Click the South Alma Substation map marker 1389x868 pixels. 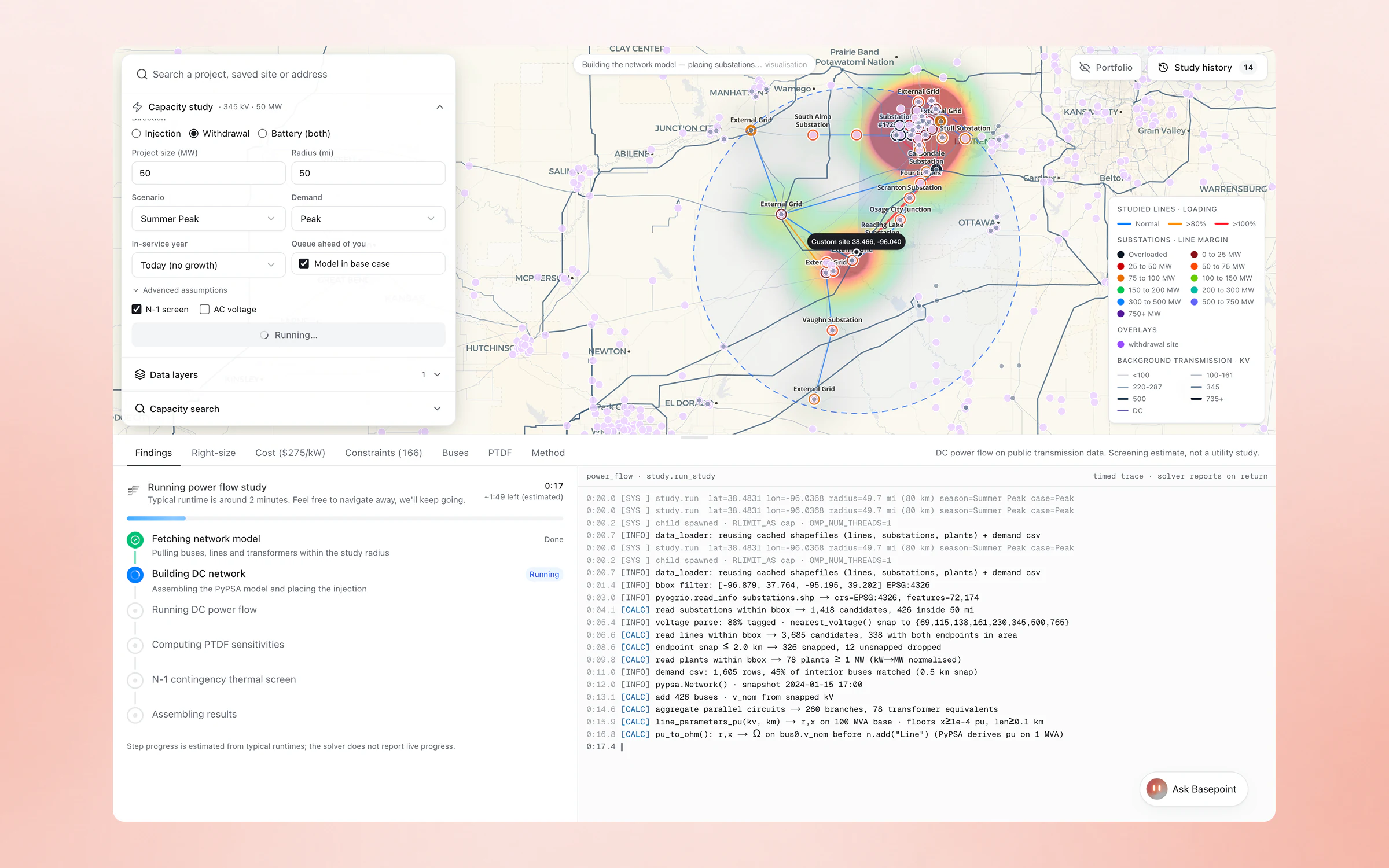point(813,135)
